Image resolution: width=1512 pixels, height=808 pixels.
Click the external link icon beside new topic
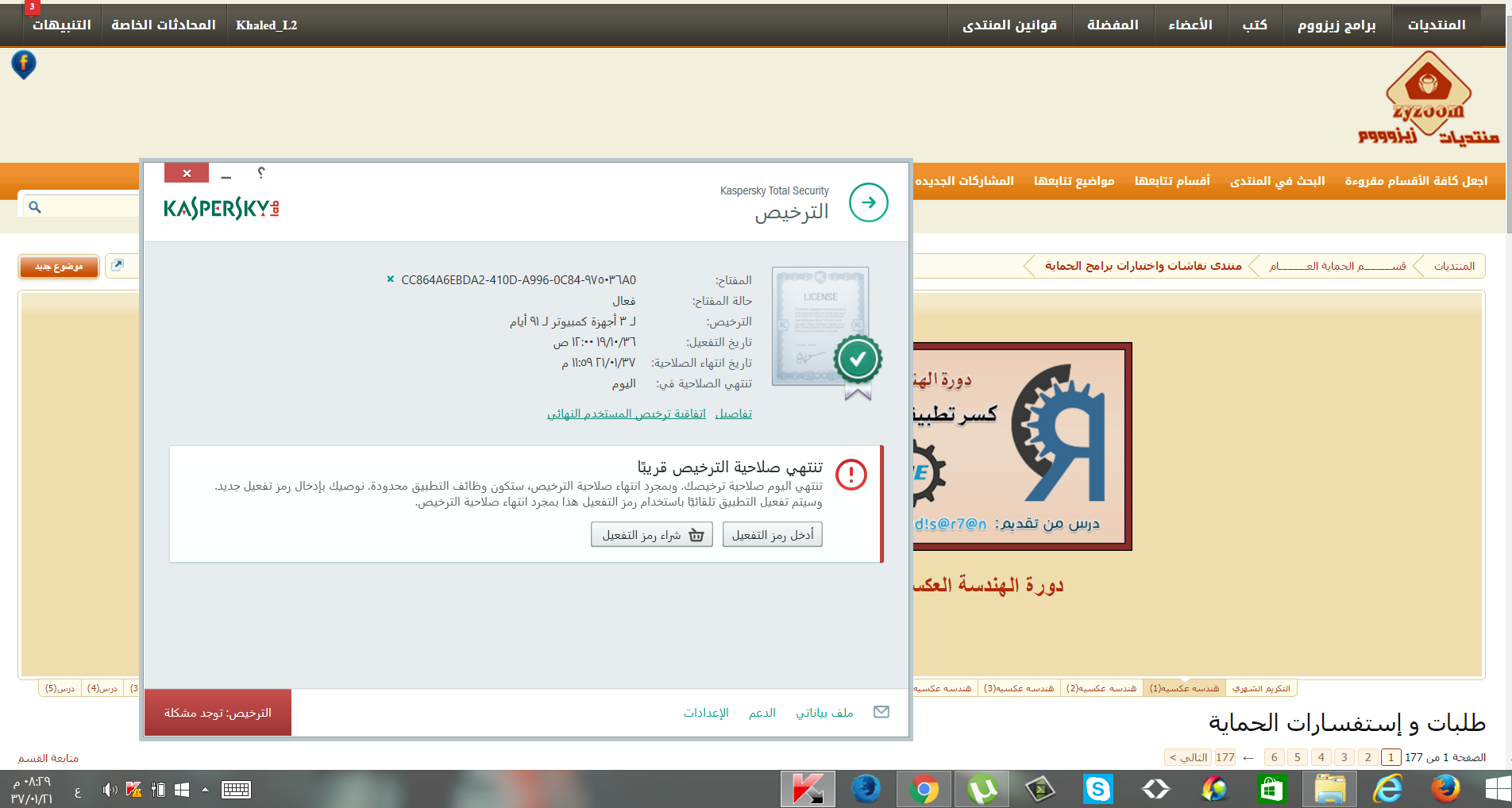click(x=118, y=266)
